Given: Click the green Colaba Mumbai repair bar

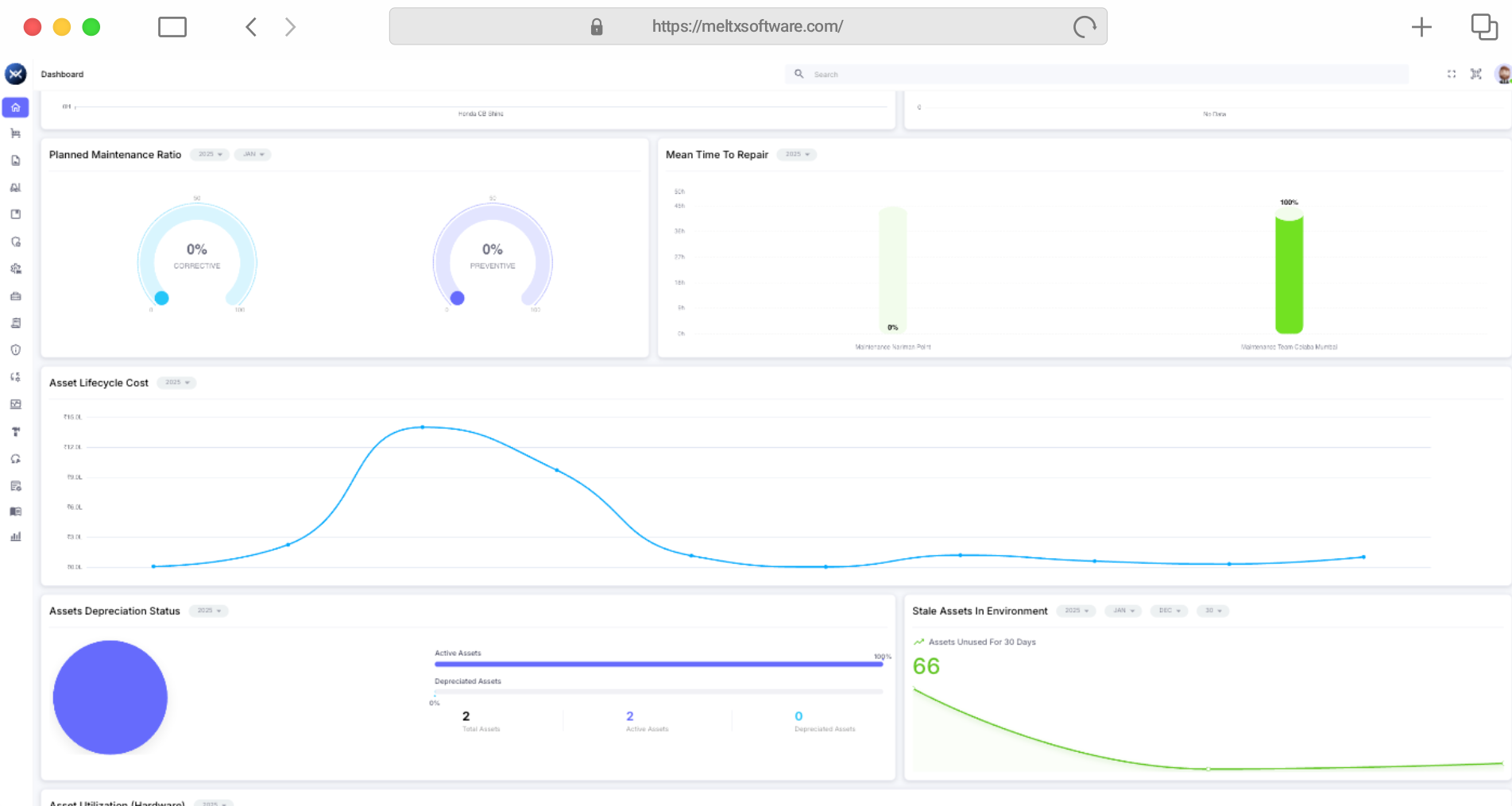Looking at the screenshot, I should (1289, 274).
